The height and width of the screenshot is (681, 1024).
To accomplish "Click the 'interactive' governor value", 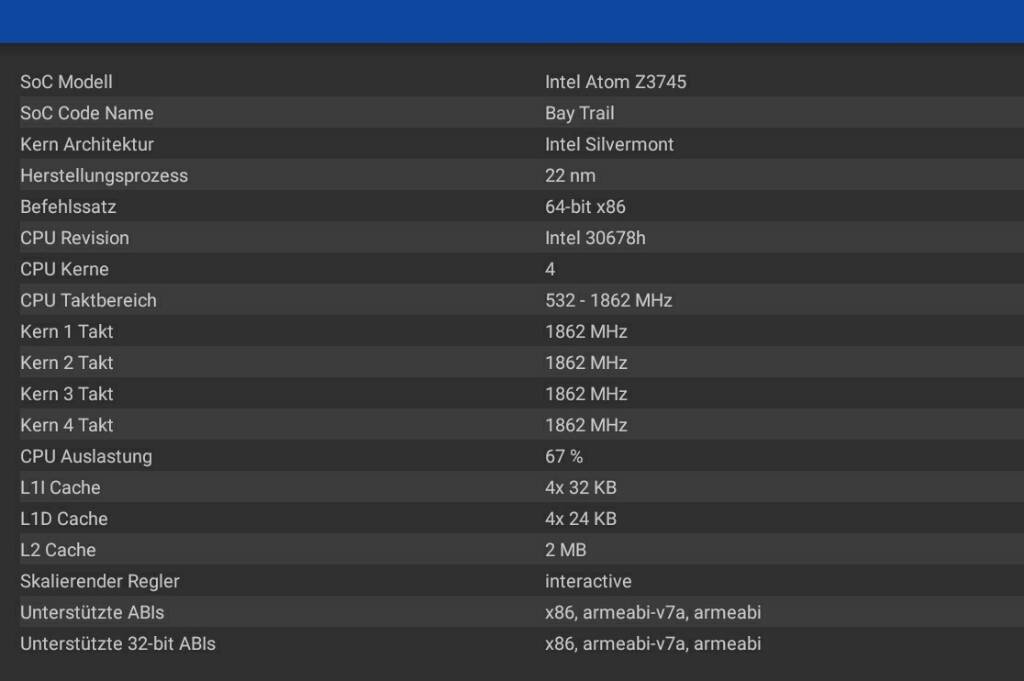I will tap(588, 581).
